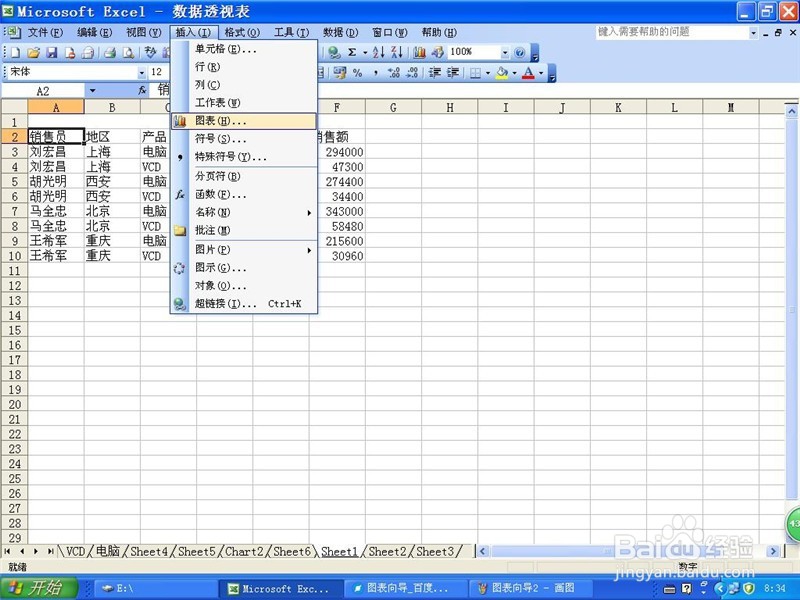Open the Font Color dropdown arrow
800x600 pixels.
pyautogui.click(x=541, y=73)
